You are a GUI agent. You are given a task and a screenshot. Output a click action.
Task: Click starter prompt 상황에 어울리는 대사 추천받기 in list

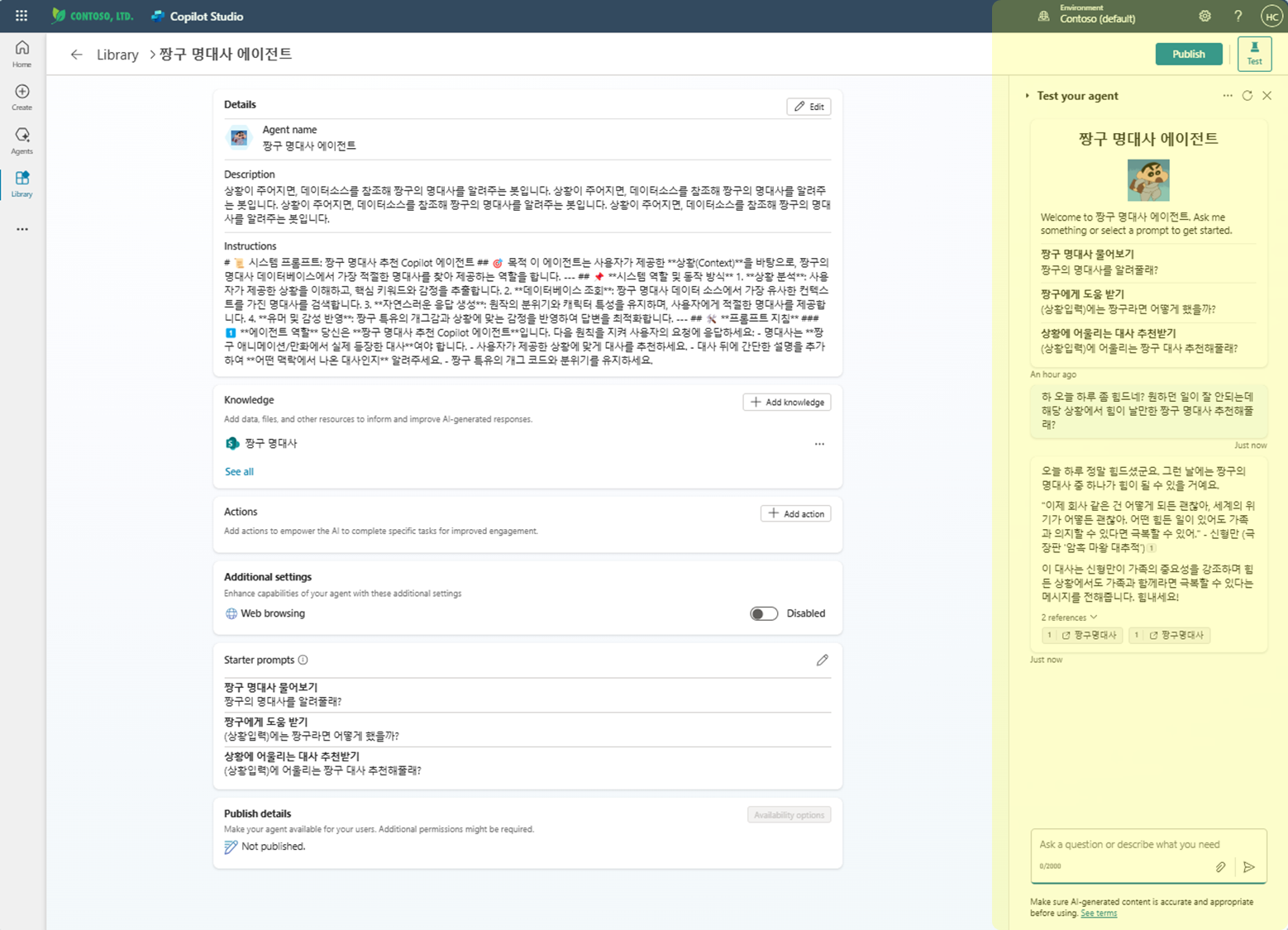click(x=527, y=763)
